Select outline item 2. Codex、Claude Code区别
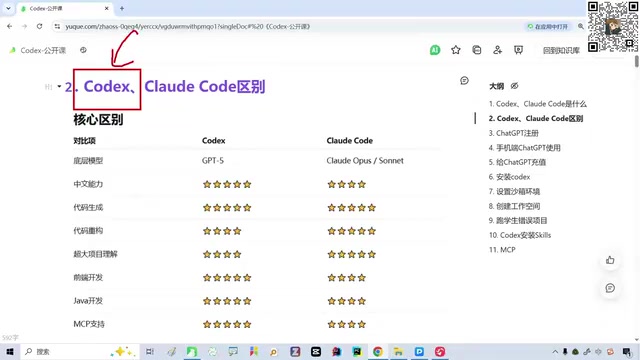The height and width of the screenshot is (360, 640). (x=536, y=118)
